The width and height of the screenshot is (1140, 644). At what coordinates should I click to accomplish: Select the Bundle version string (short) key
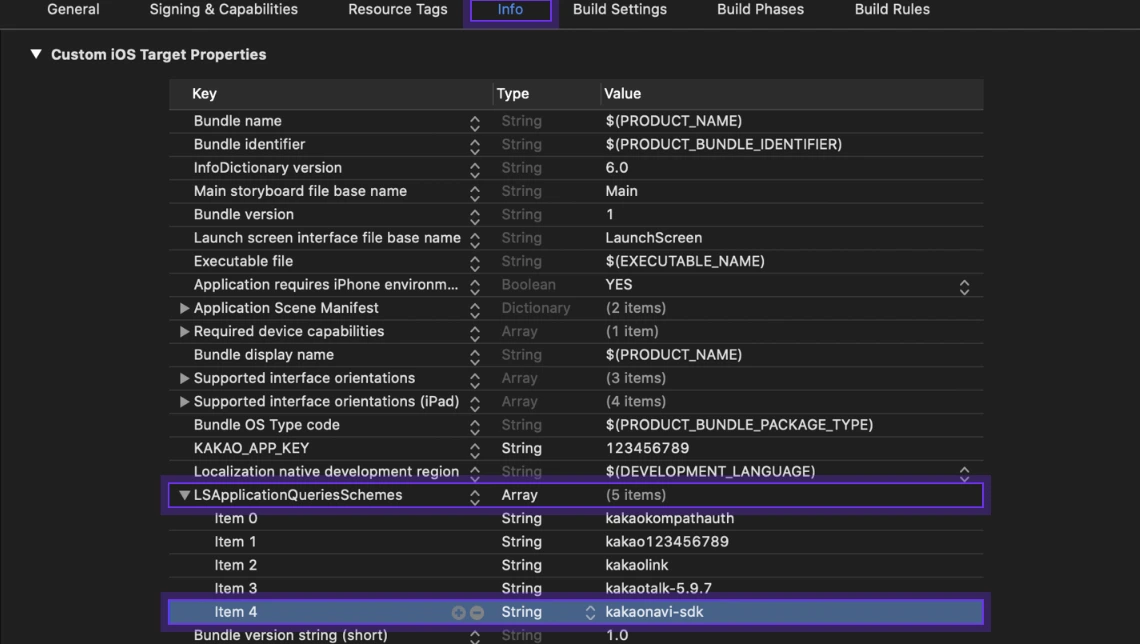pyautogui.click(x=290, y=635)
